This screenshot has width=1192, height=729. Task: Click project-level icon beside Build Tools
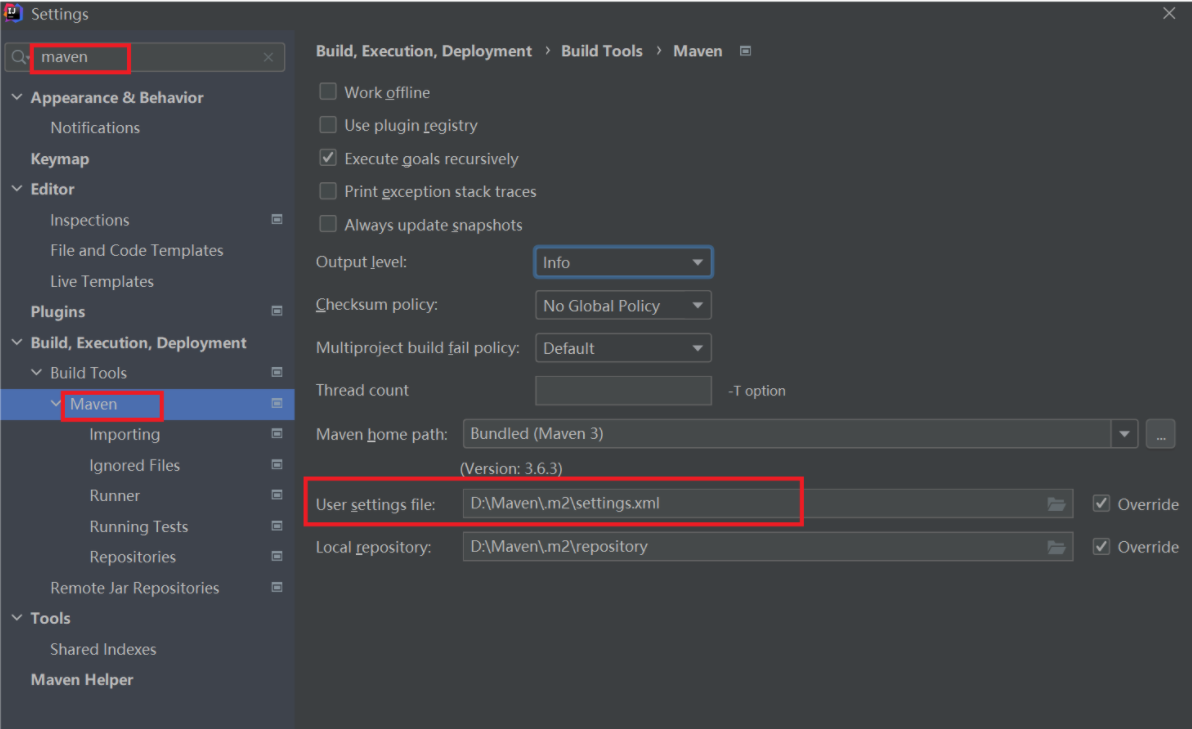point(277,372)
